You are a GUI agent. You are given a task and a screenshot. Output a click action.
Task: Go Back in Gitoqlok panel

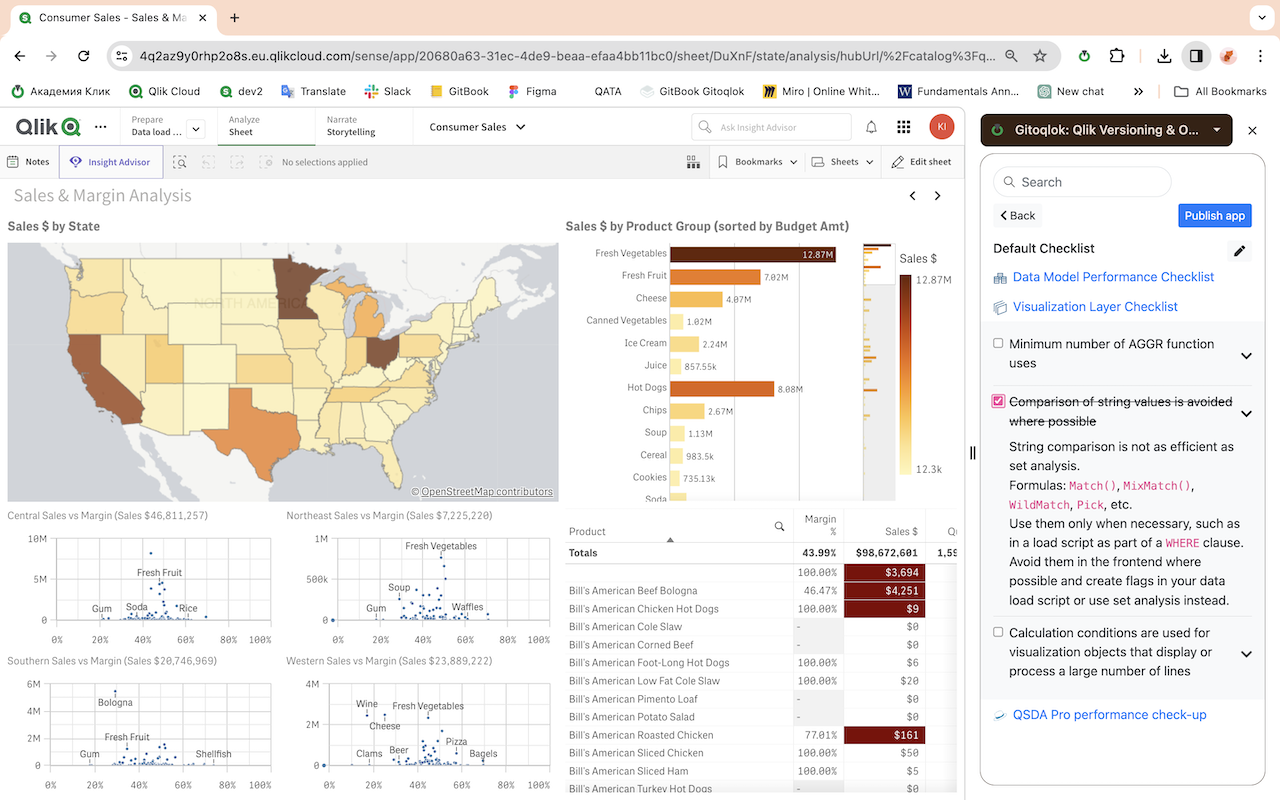coord(1017,215)
